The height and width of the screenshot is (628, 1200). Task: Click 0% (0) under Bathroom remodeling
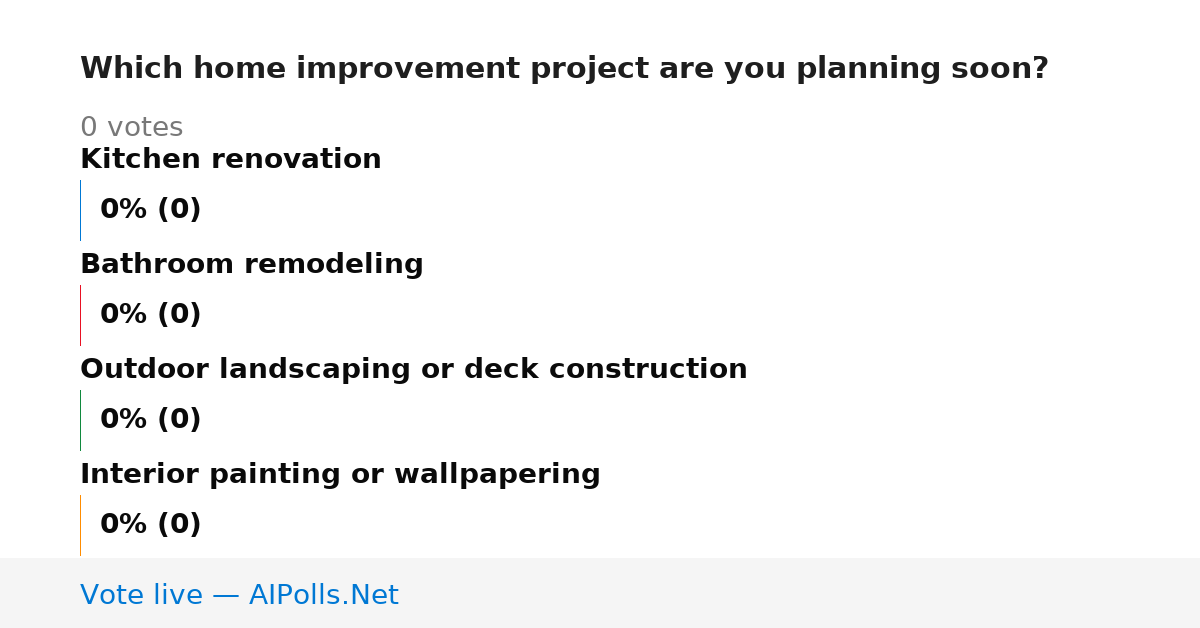(x=151, y=315)
